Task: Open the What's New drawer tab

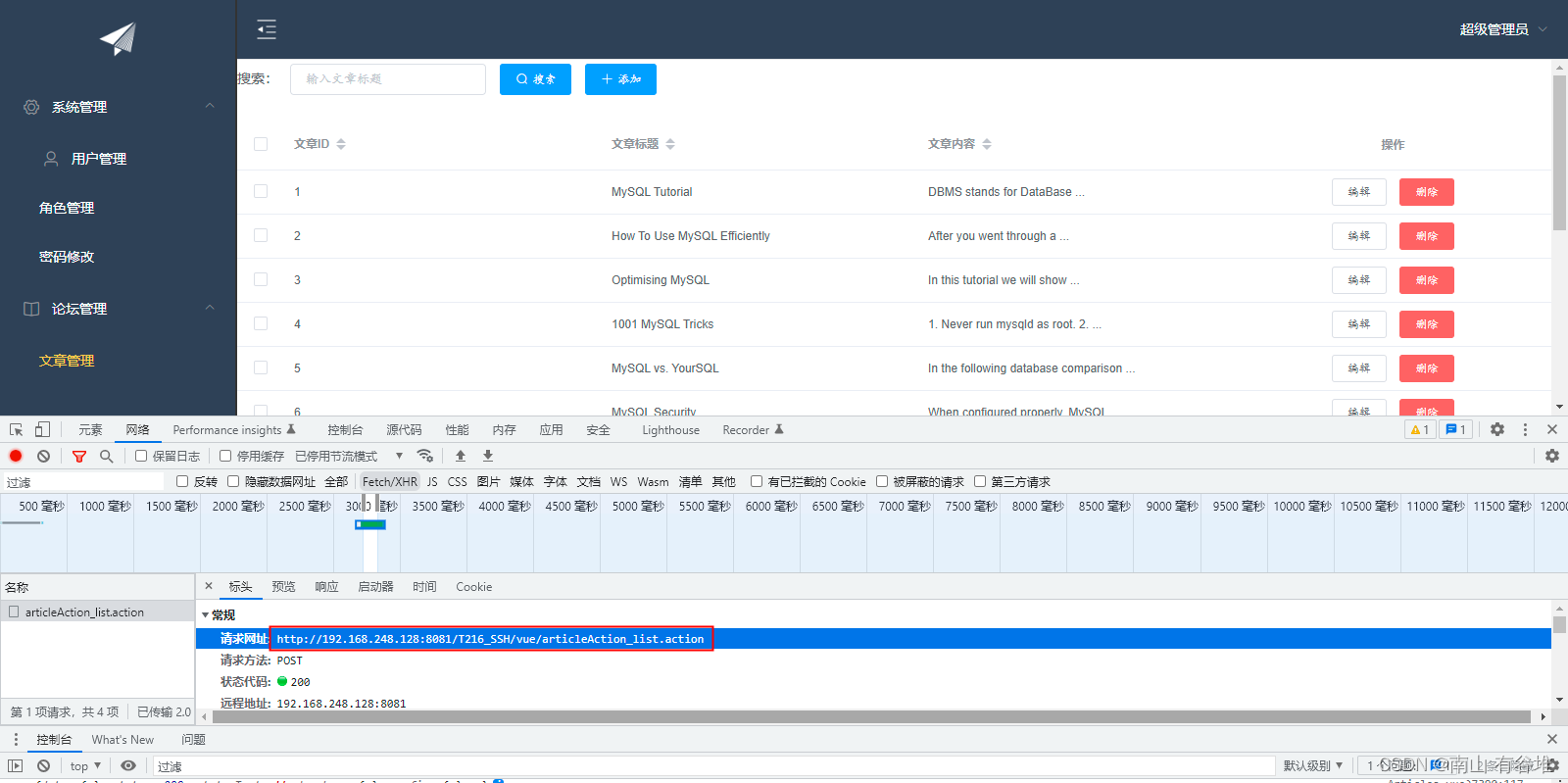Action: [x=122, y=739]
